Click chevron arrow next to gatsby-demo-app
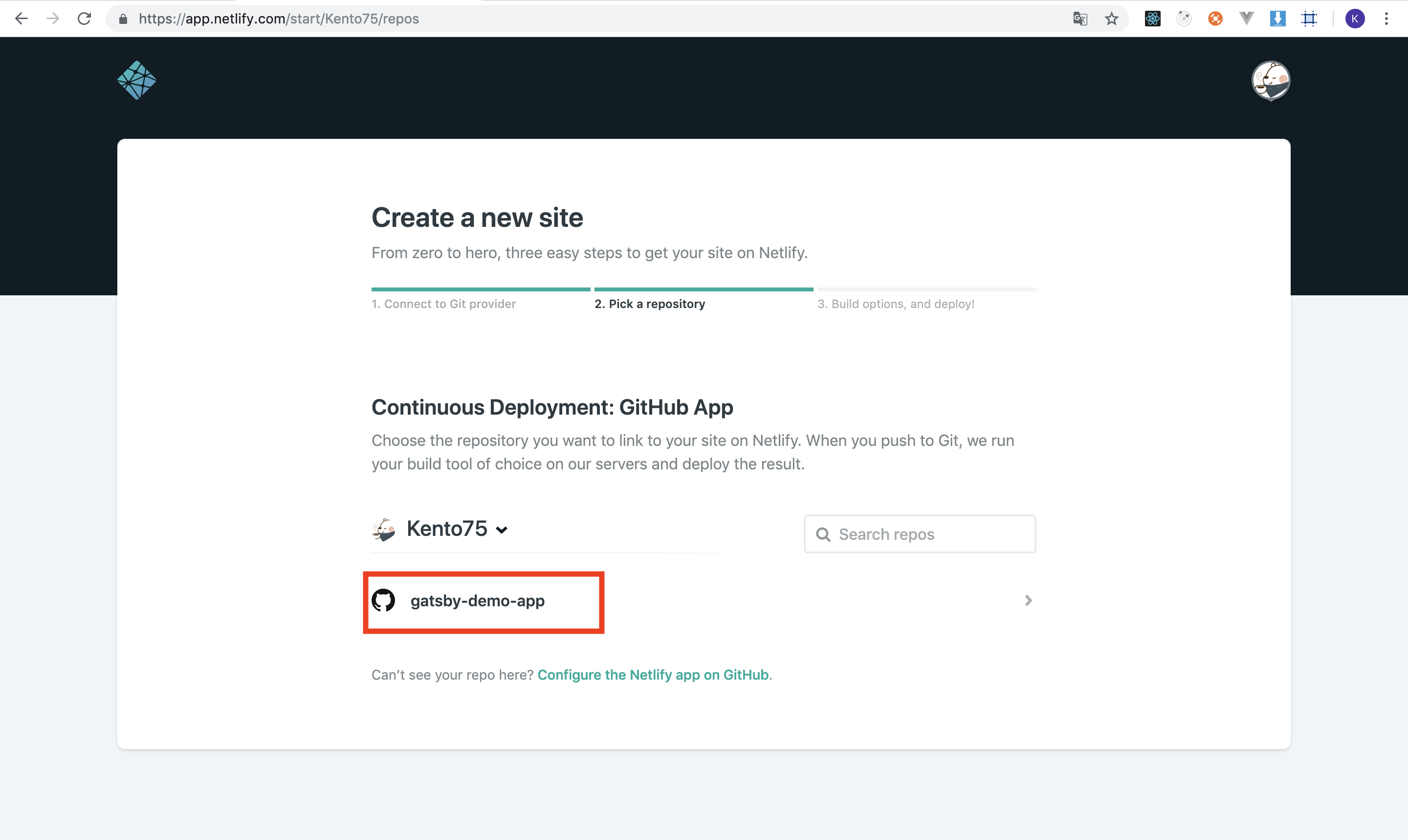Image resolution: width=1408 pixels, height=840 pixels. 1028,600
